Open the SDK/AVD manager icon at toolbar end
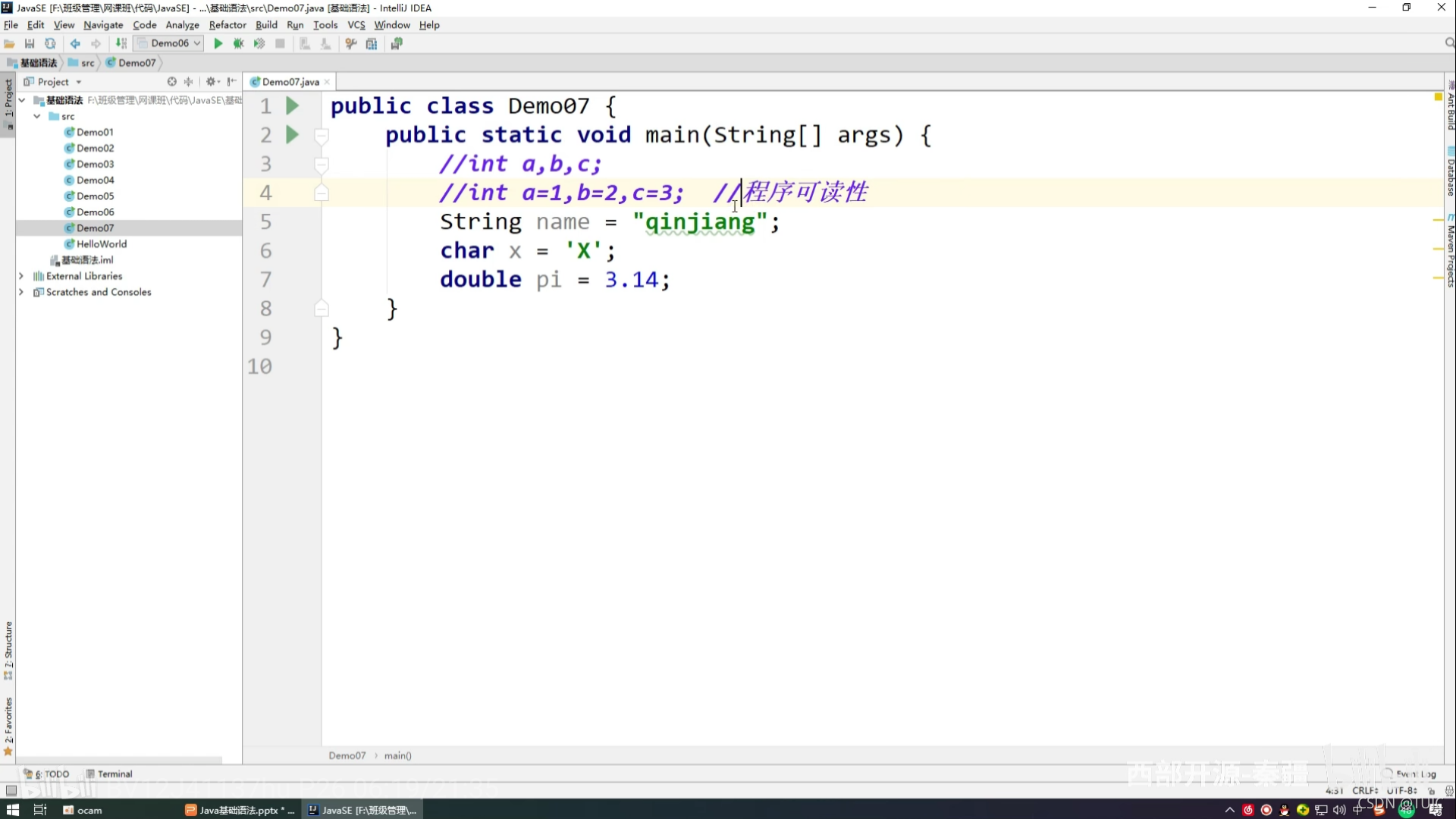The height and width of the screenshot is (819, 1456). 397,44
